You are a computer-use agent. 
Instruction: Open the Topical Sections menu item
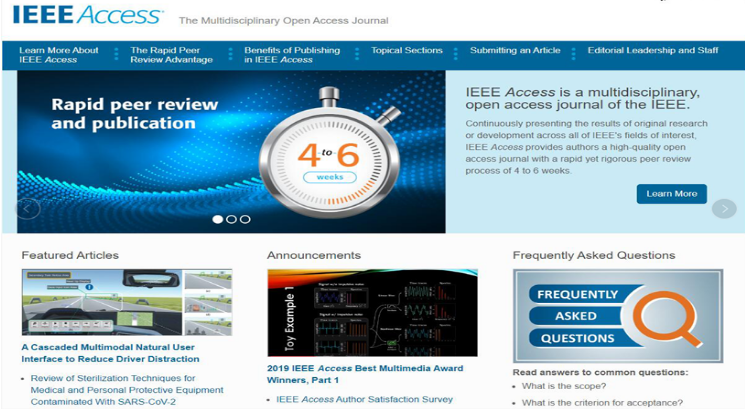coord(406,50)
